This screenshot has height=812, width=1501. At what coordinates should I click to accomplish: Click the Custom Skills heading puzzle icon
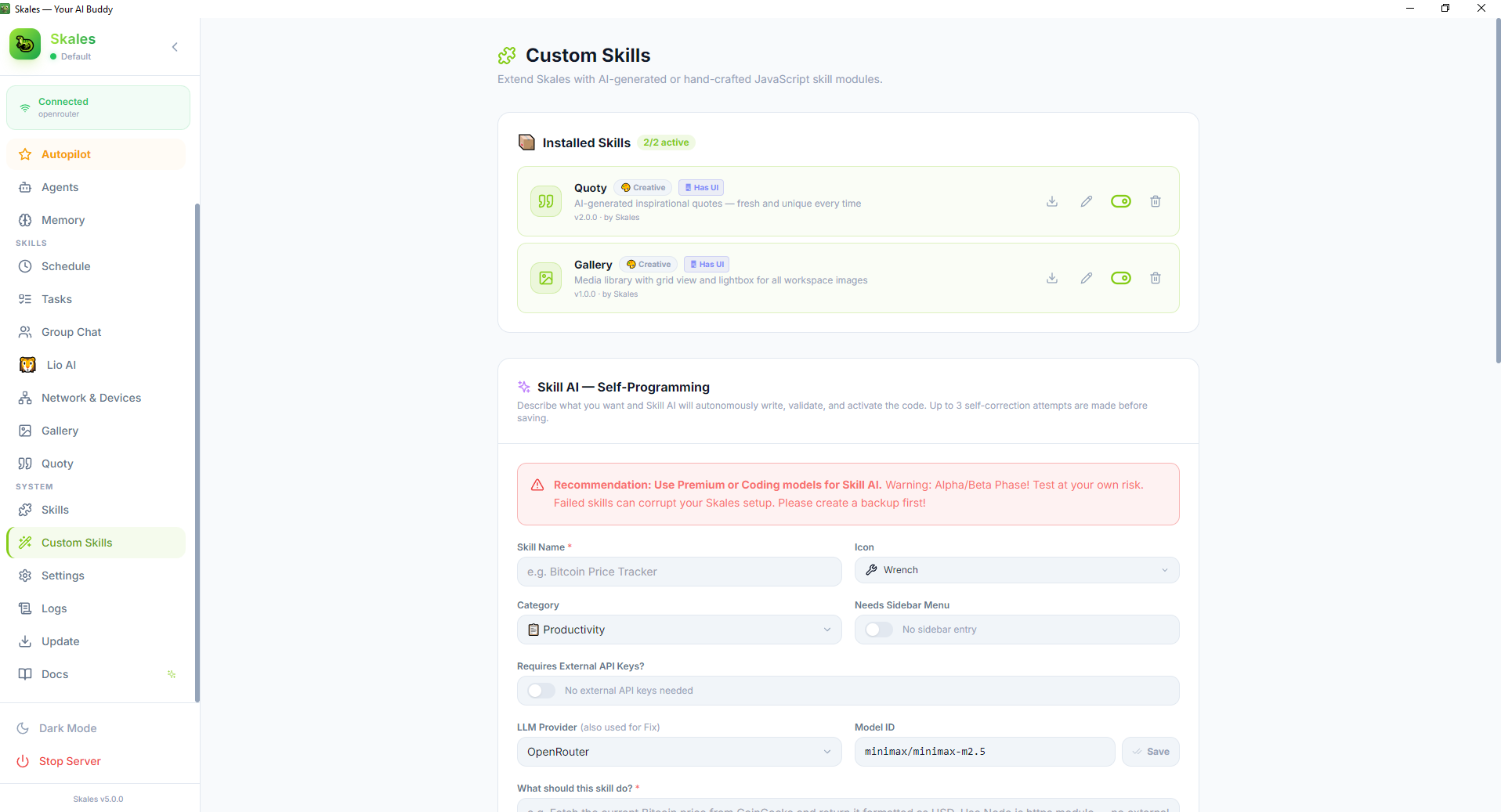[x=507, y=56]
